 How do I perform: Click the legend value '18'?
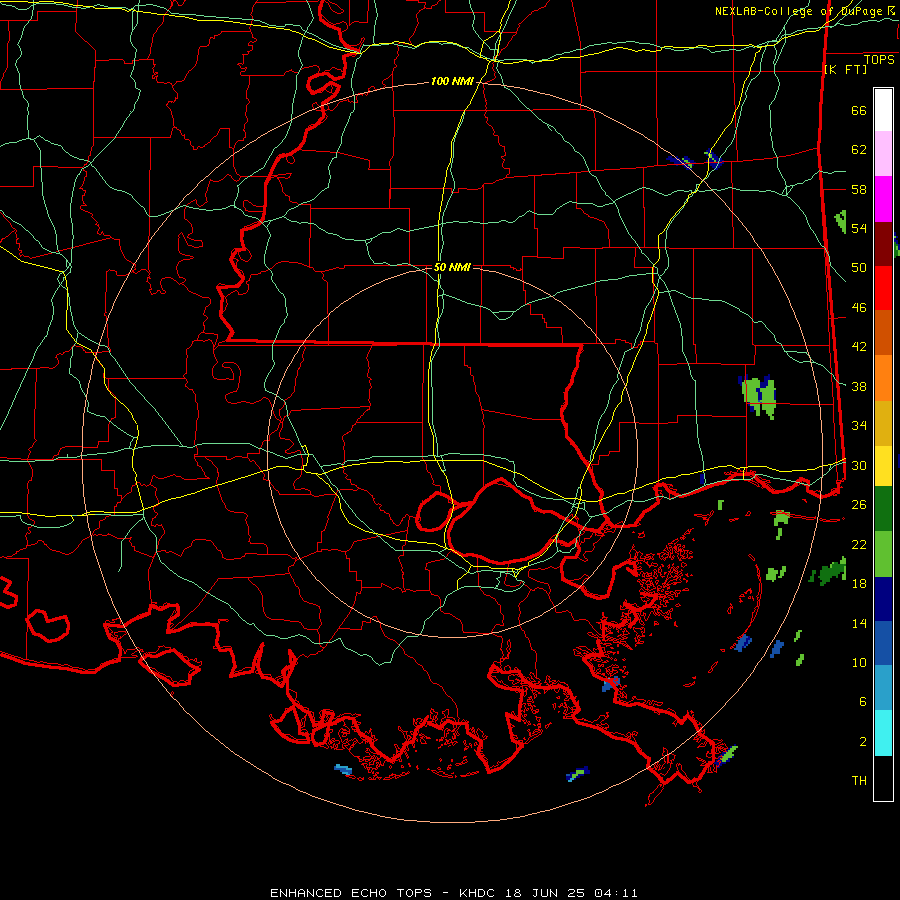point(859,584)
